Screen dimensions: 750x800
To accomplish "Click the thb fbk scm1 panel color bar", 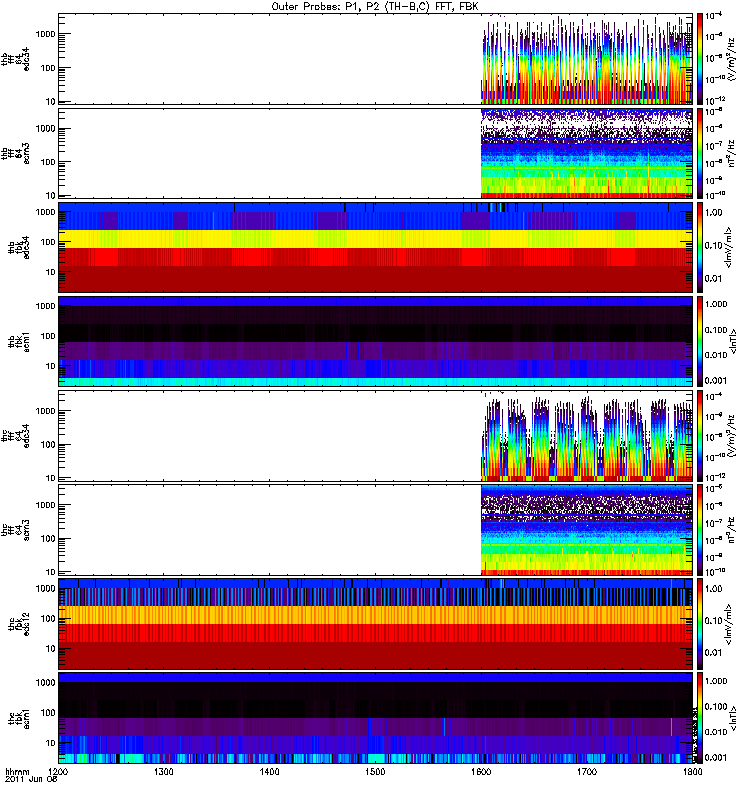I will point(700,341).
